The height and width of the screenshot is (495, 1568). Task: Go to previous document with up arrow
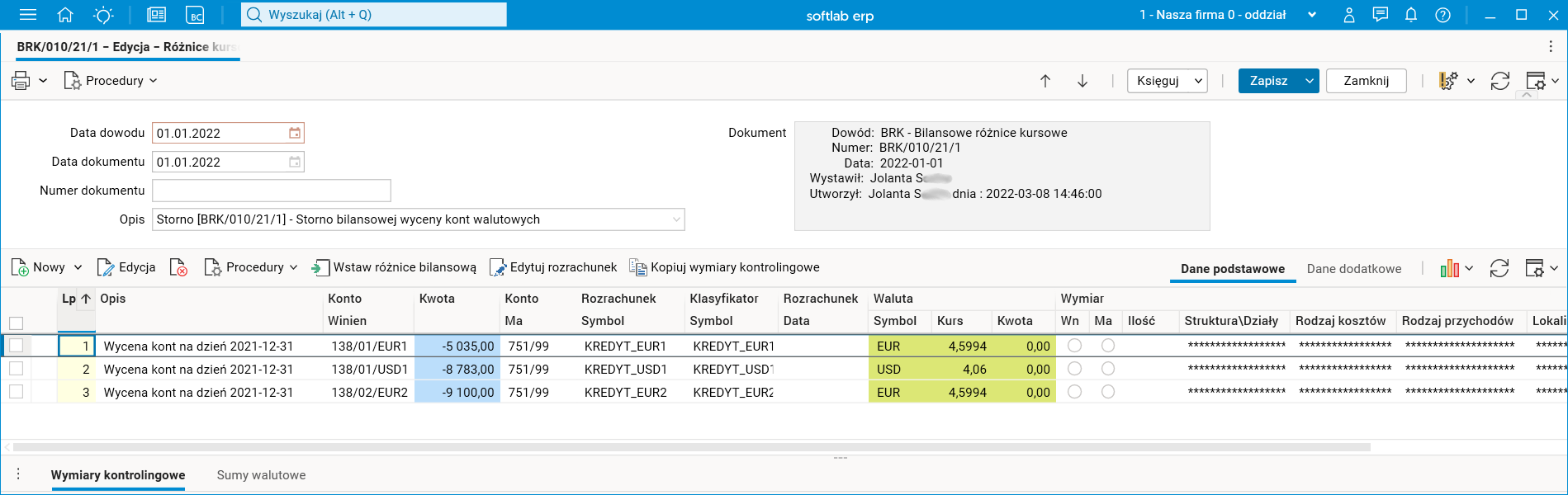tap(1045, 81)
